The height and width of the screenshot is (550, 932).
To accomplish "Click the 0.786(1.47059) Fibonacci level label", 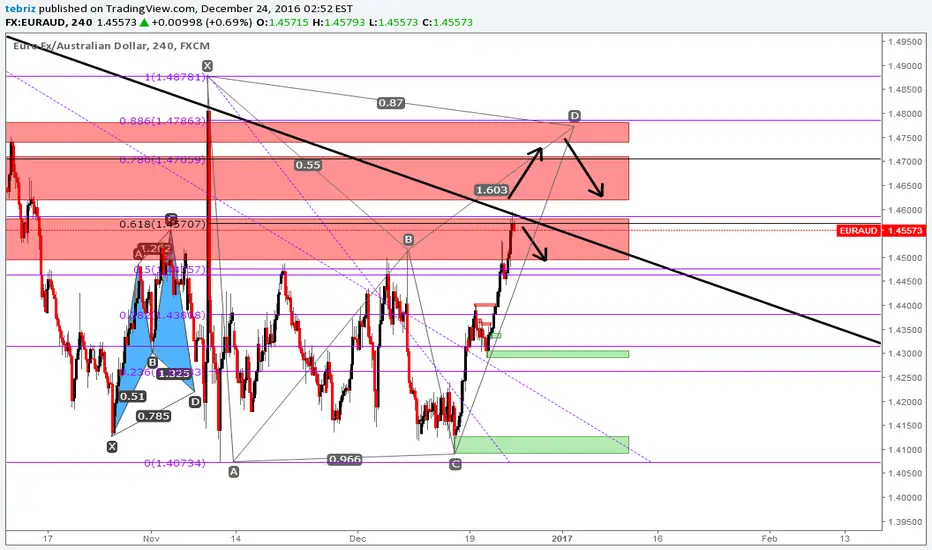I will tap(163, 160).
